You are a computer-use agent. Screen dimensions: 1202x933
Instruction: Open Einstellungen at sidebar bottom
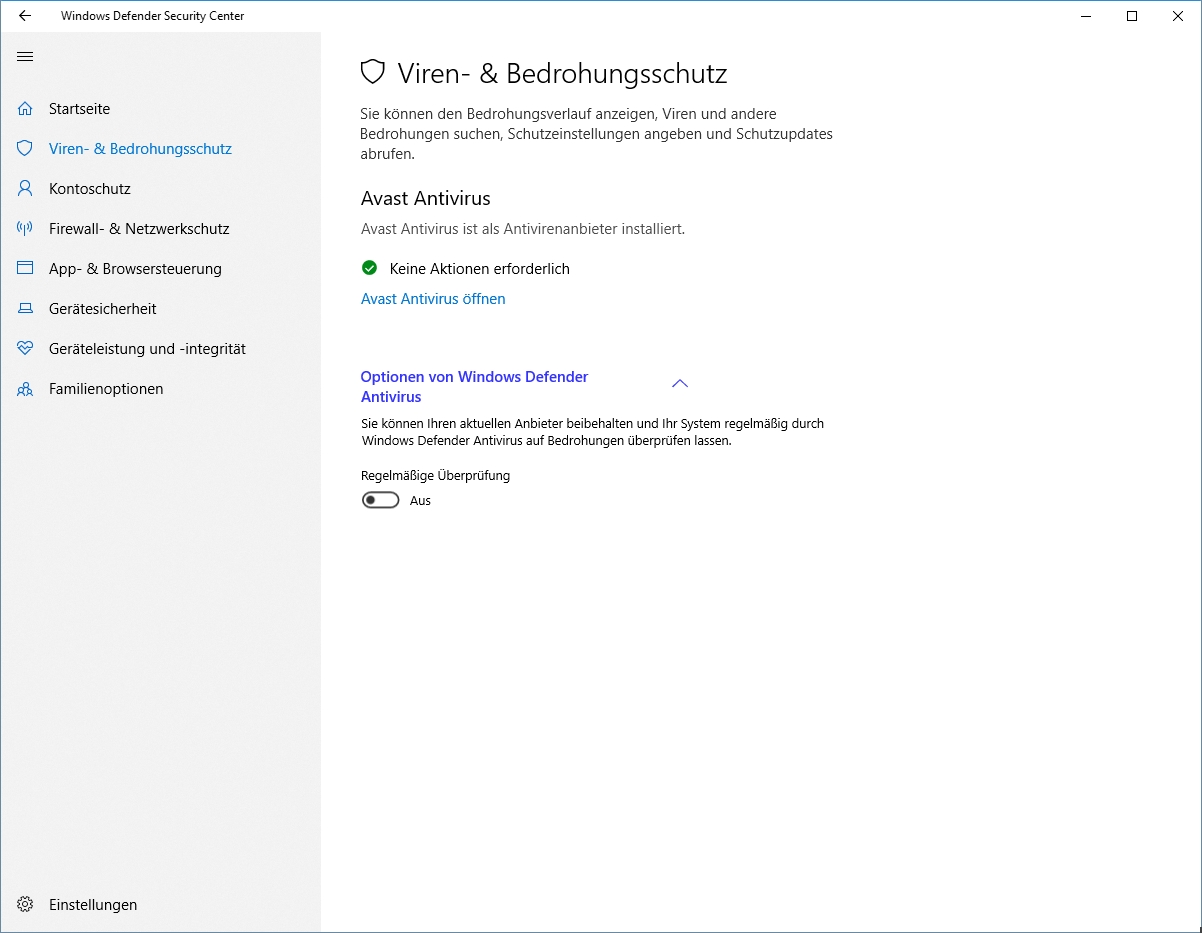93,904
